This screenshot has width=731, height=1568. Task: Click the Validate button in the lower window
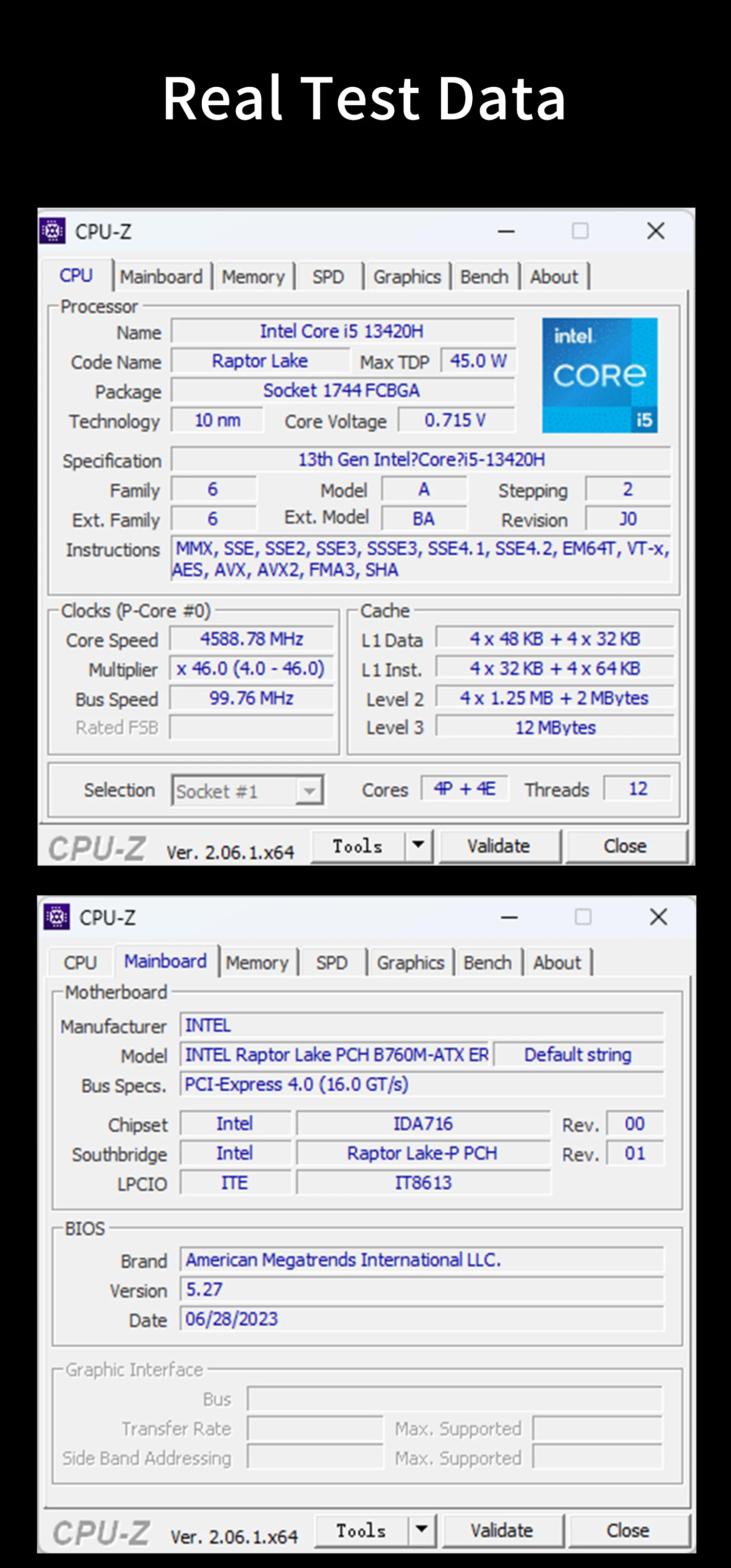[x=501, y=1530]
